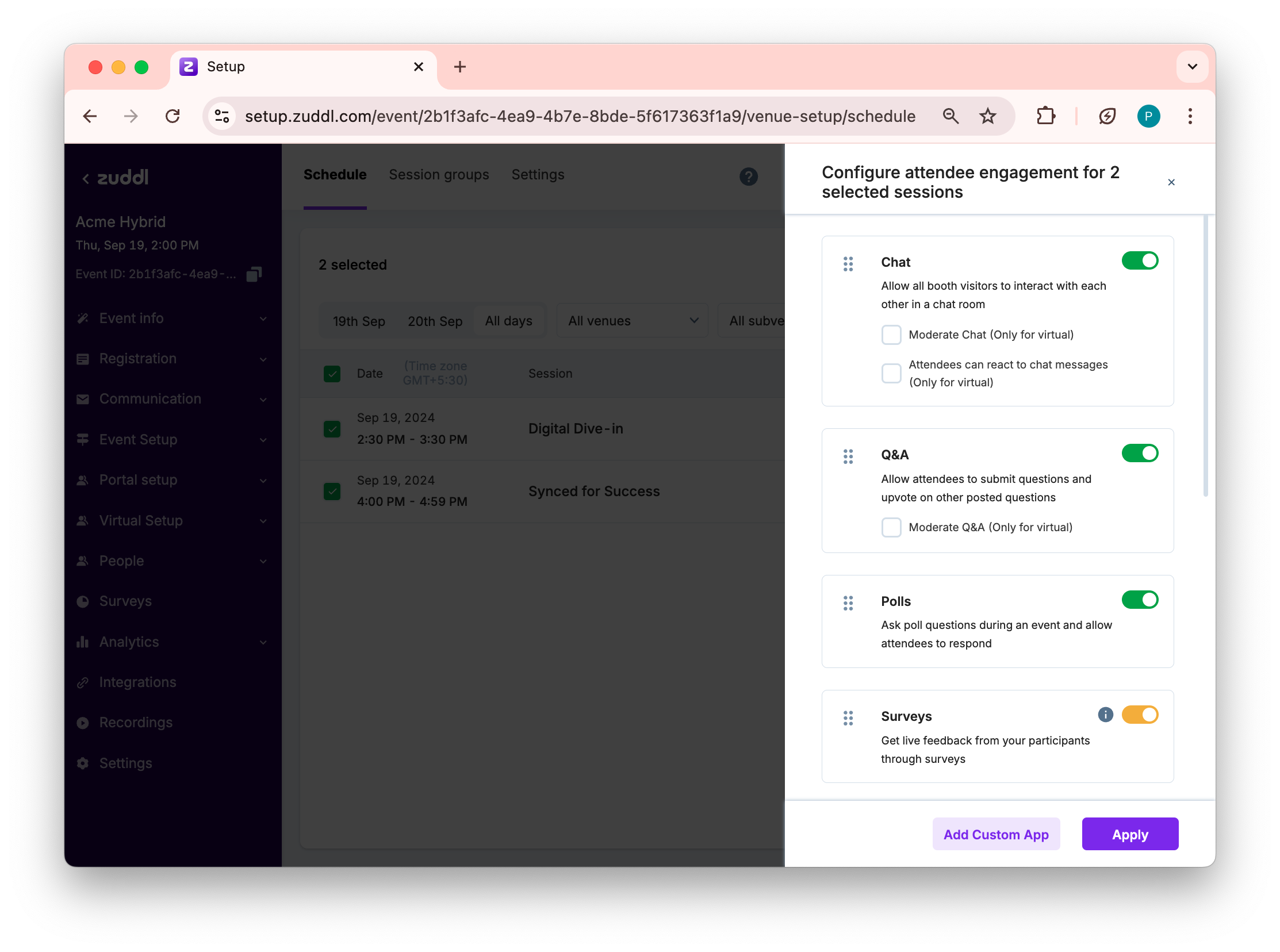Click the Chat drag handle icon

848,264
